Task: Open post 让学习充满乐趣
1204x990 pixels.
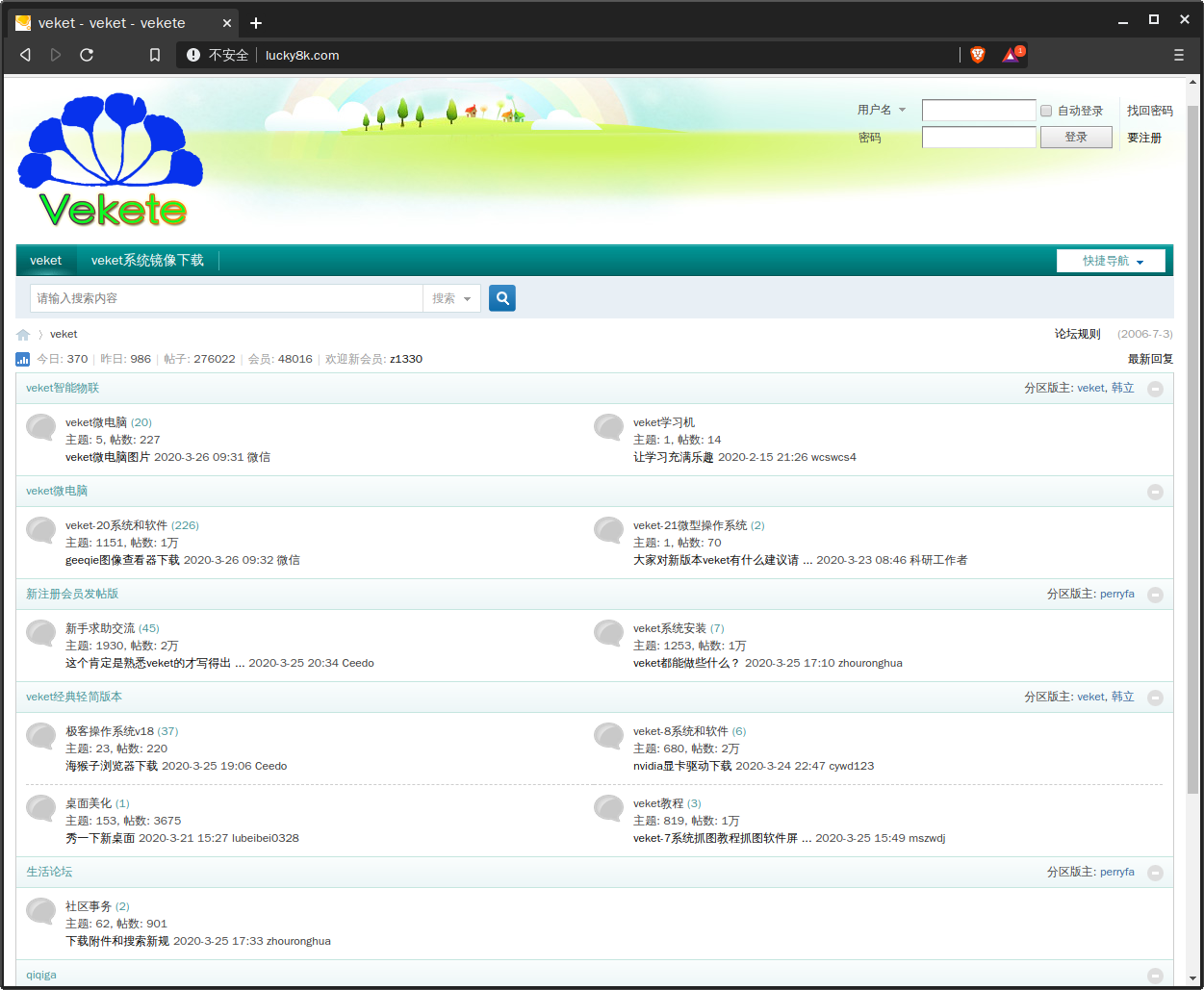Action: point(674,457)
